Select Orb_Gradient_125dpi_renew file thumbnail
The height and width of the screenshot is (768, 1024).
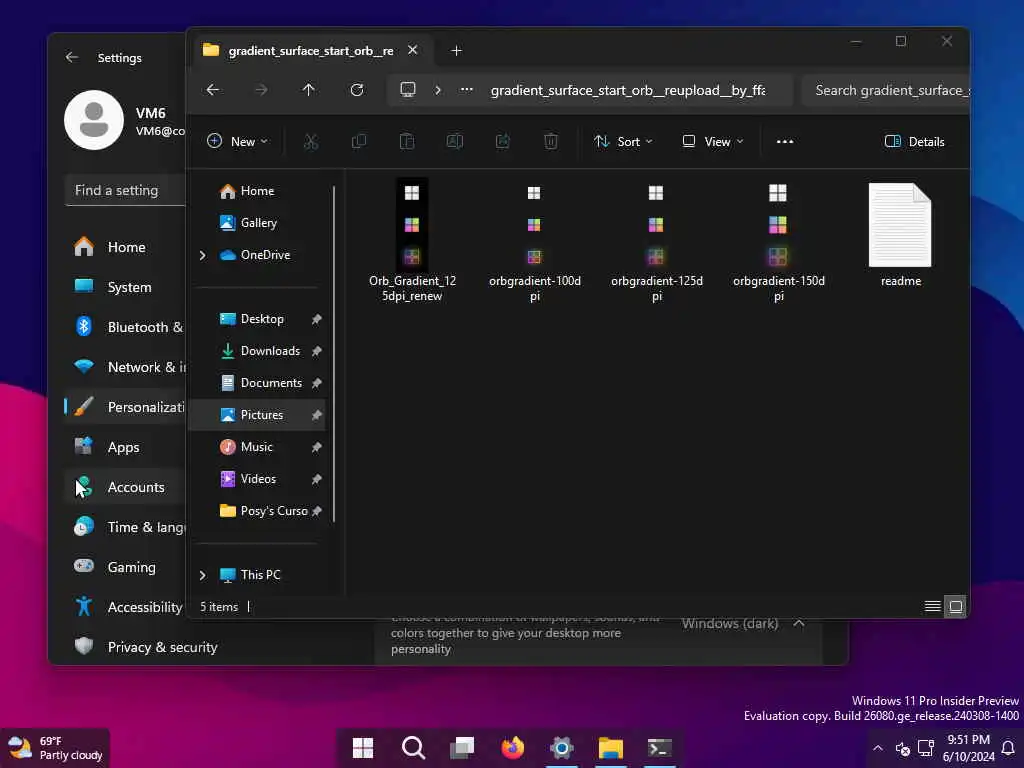pyautogui.click(x=412, y=225)
